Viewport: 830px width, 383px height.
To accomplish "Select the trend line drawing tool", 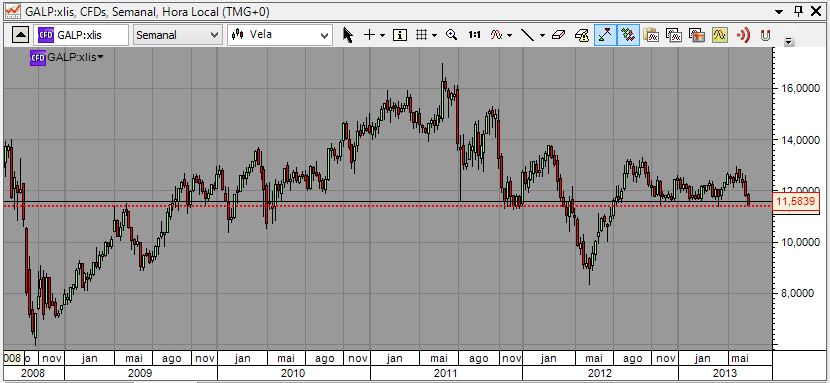I will pos(528,35).
